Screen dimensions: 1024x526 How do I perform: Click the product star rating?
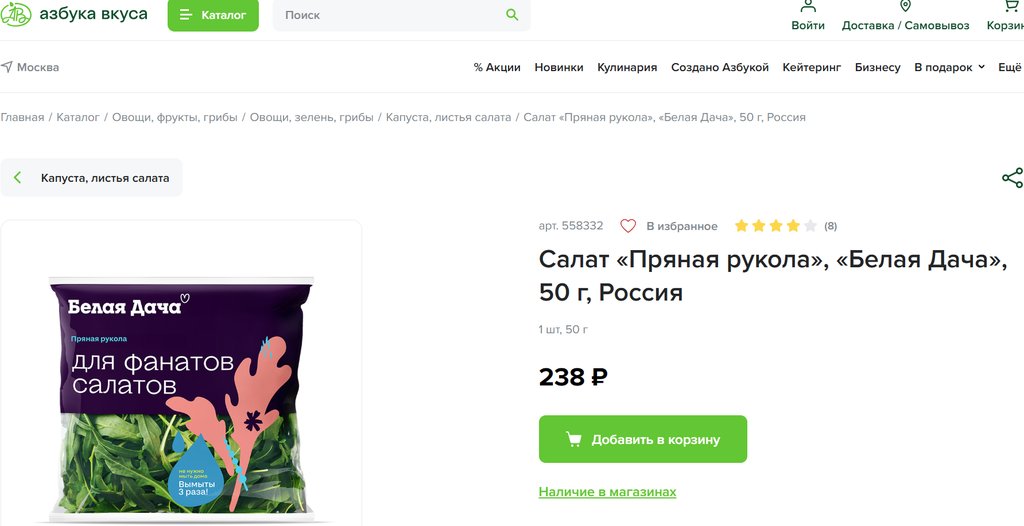[x=775, y=226]
